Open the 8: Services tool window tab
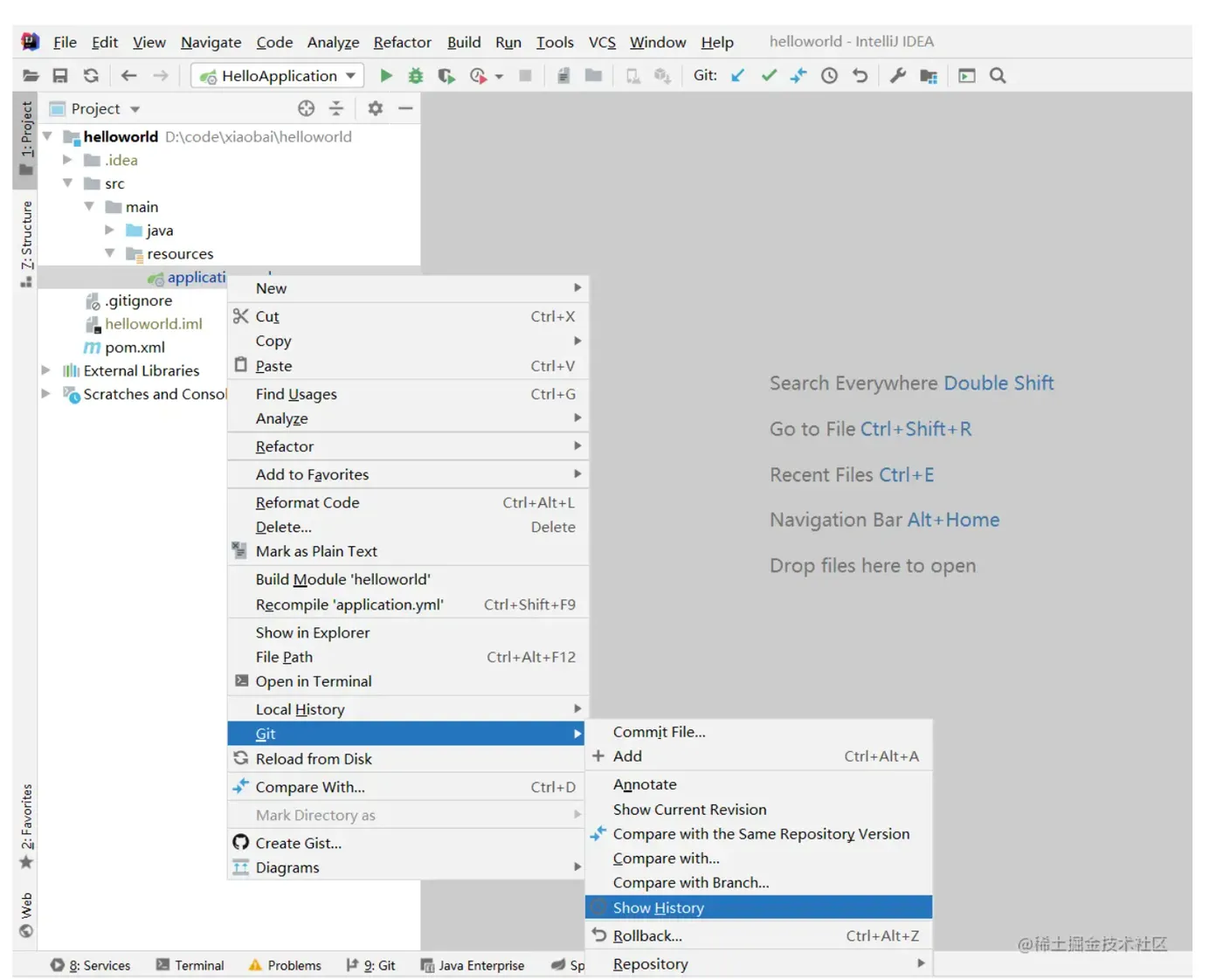The height and width of the screenshot is (980, 1223). [x=91, y=965]
